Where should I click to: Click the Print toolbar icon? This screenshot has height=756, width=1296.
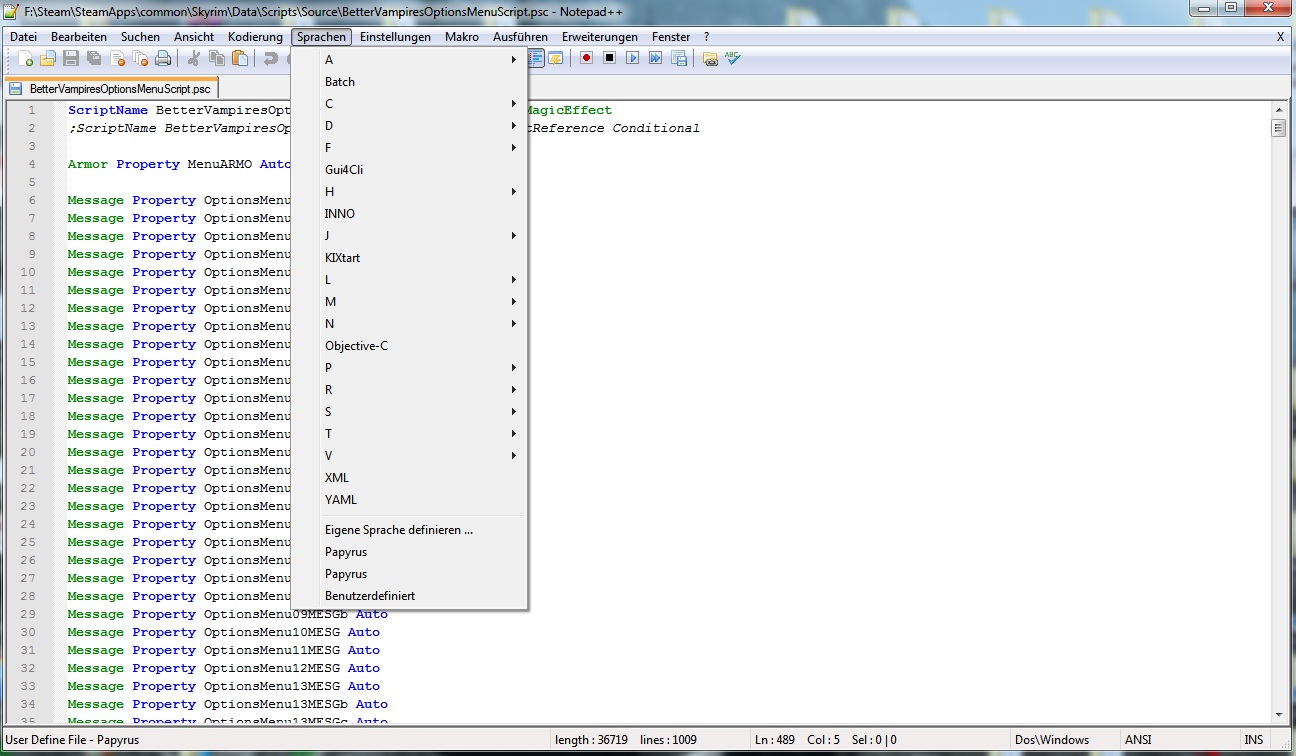pos(162,59)
